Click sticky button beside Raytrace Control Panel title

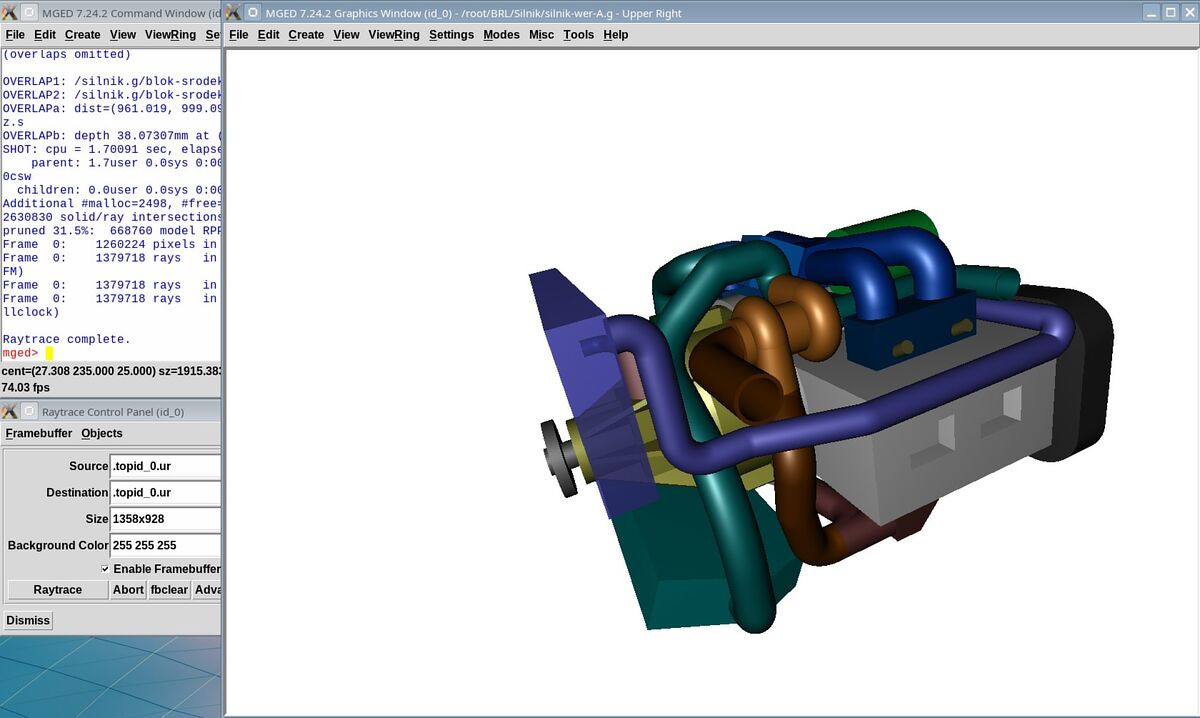(29, 411)
